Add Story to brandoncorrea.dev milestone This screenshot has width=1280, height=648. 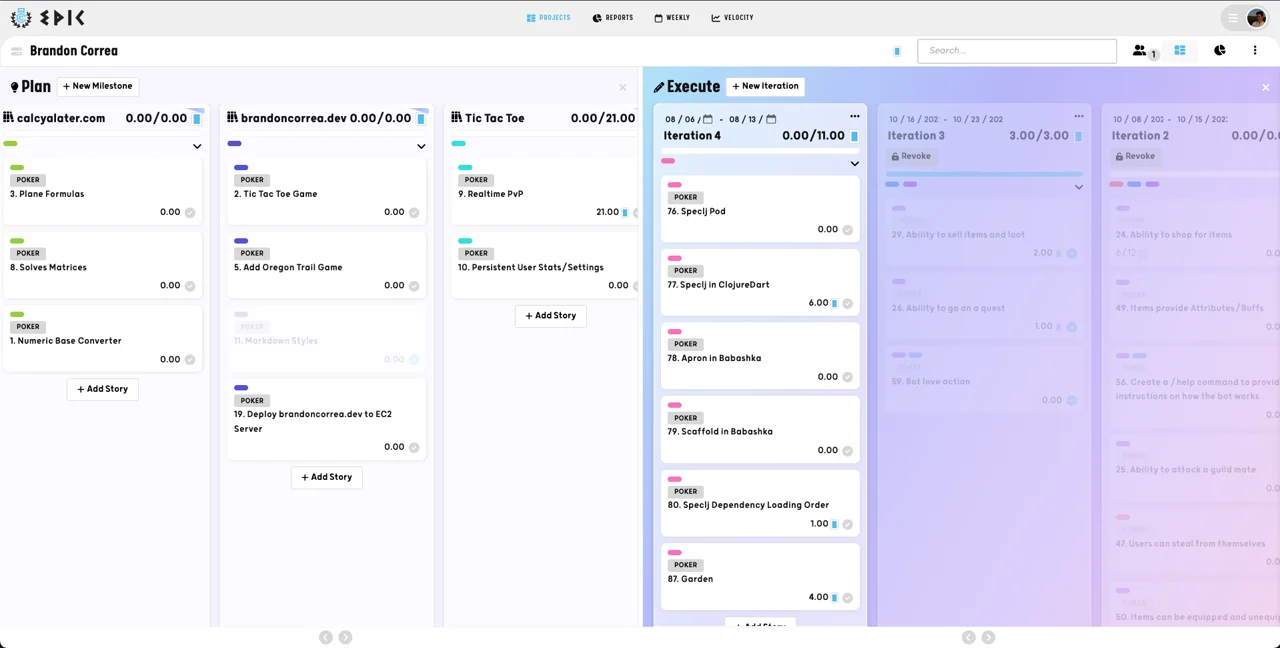[x=327, y=477]
